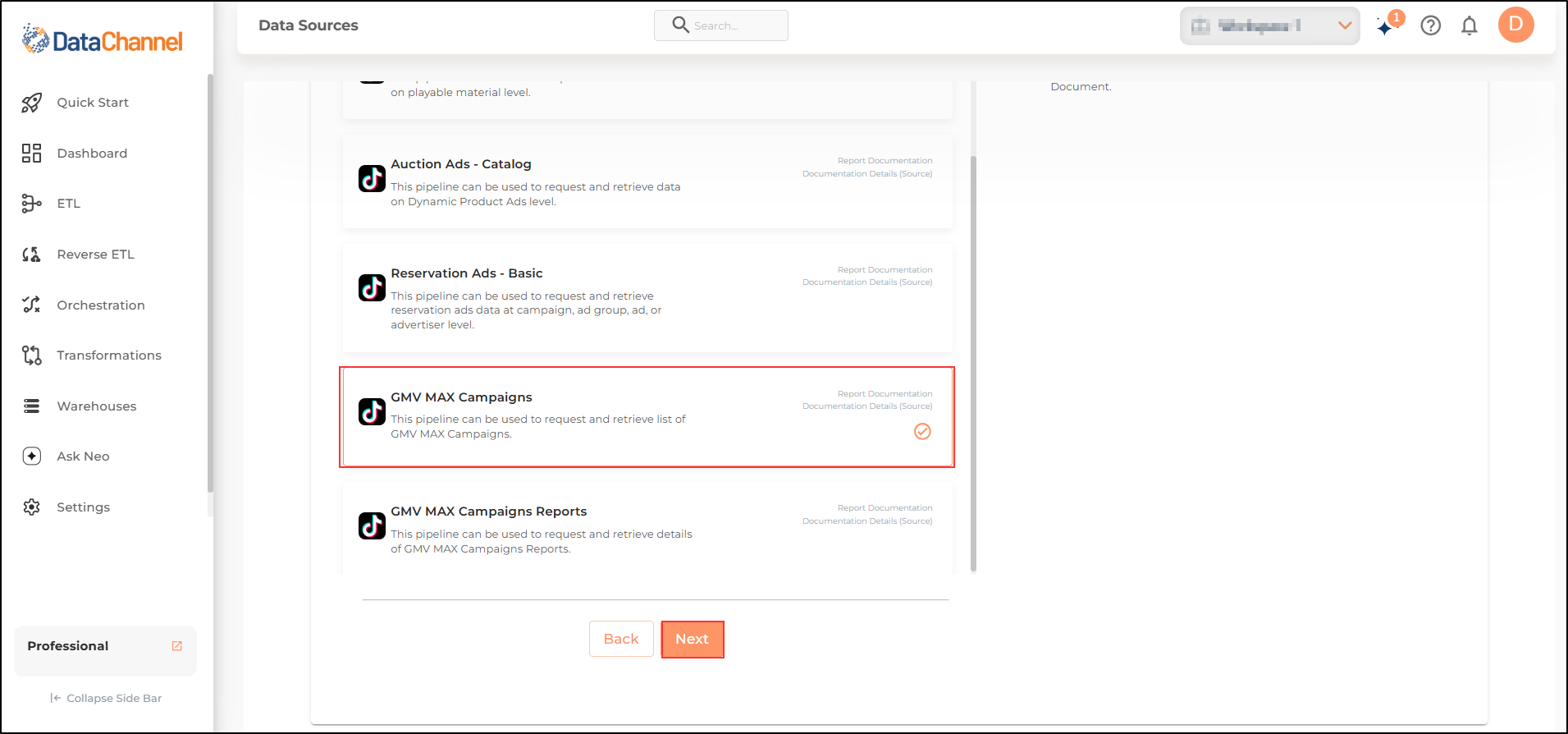Open Quick Start rocket icon
This screenshot has width=1568, height=734.
point(31,103)
